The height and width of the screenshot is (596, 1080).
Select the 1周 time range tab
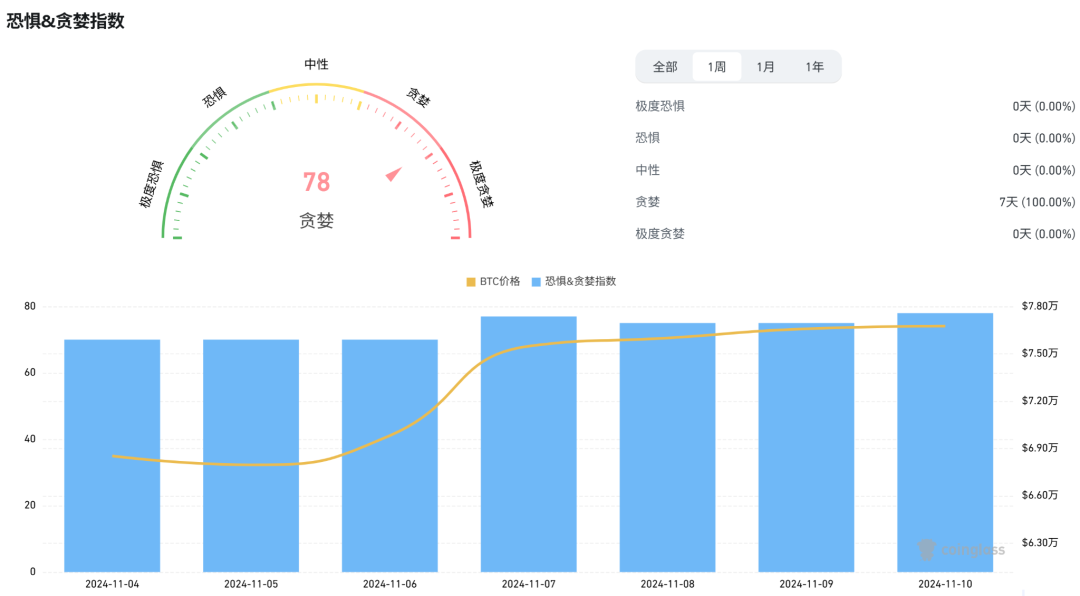point(716,67)
